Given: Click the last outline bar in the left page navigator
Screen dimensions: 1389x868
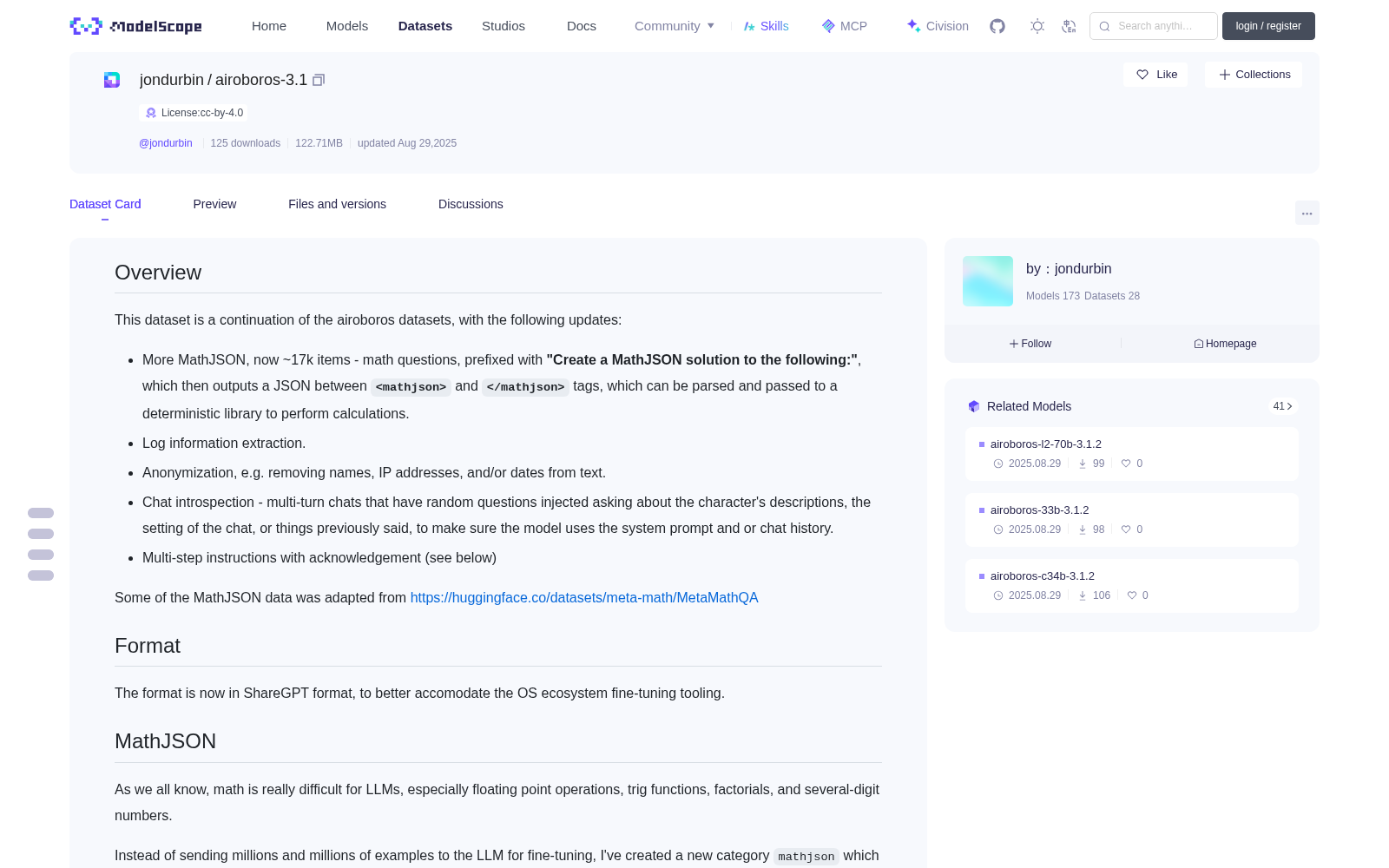Looking at the screenshot, I should coord(41,575).
